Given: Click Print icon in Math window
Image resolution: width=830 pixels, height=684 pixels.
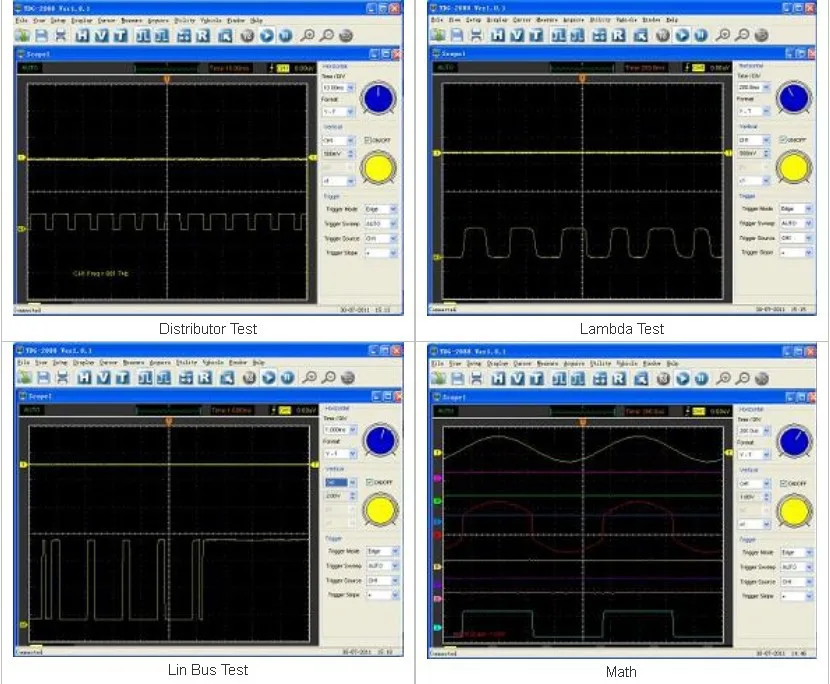Looking at the screenshot, I should pyautogui.click(x=477, y=379).
